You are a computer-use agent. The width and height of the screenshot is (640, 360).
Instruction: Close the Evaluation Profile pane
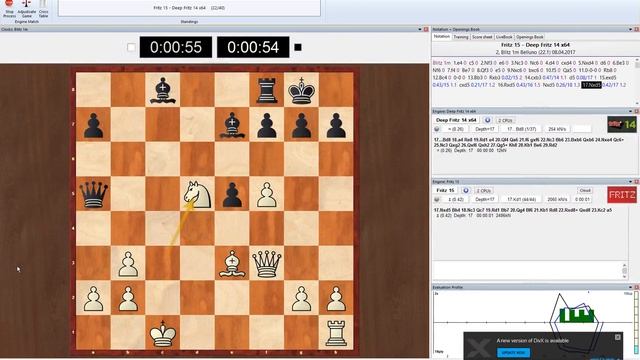pos(636,287)
